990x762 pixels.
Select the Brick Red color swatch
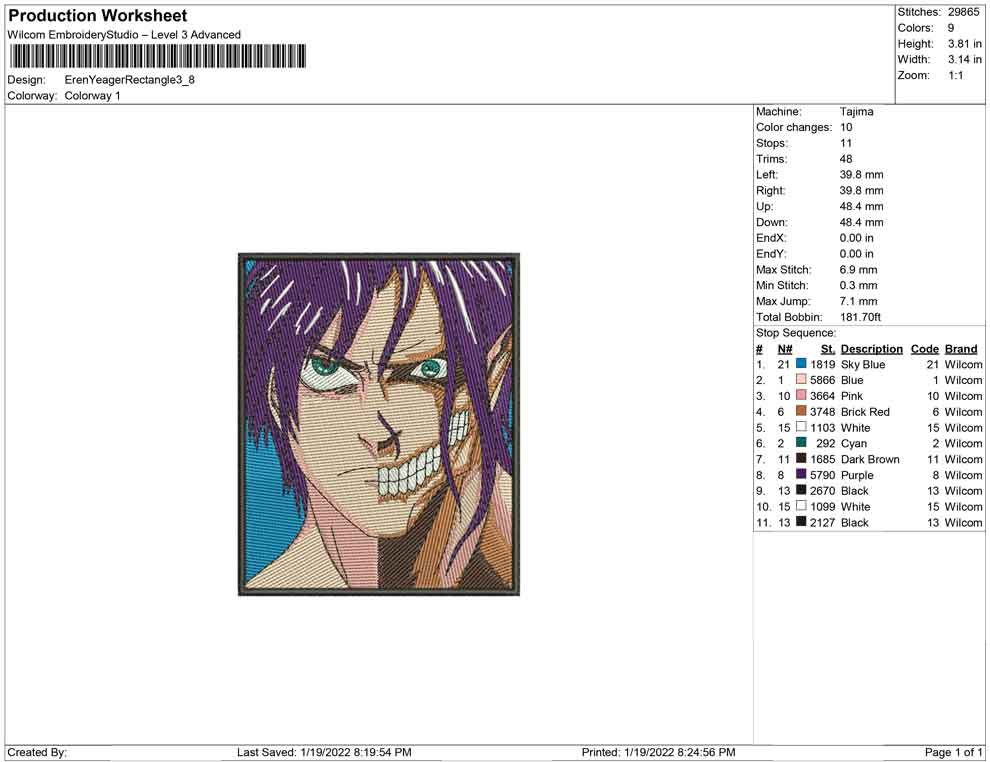[801, 411]
